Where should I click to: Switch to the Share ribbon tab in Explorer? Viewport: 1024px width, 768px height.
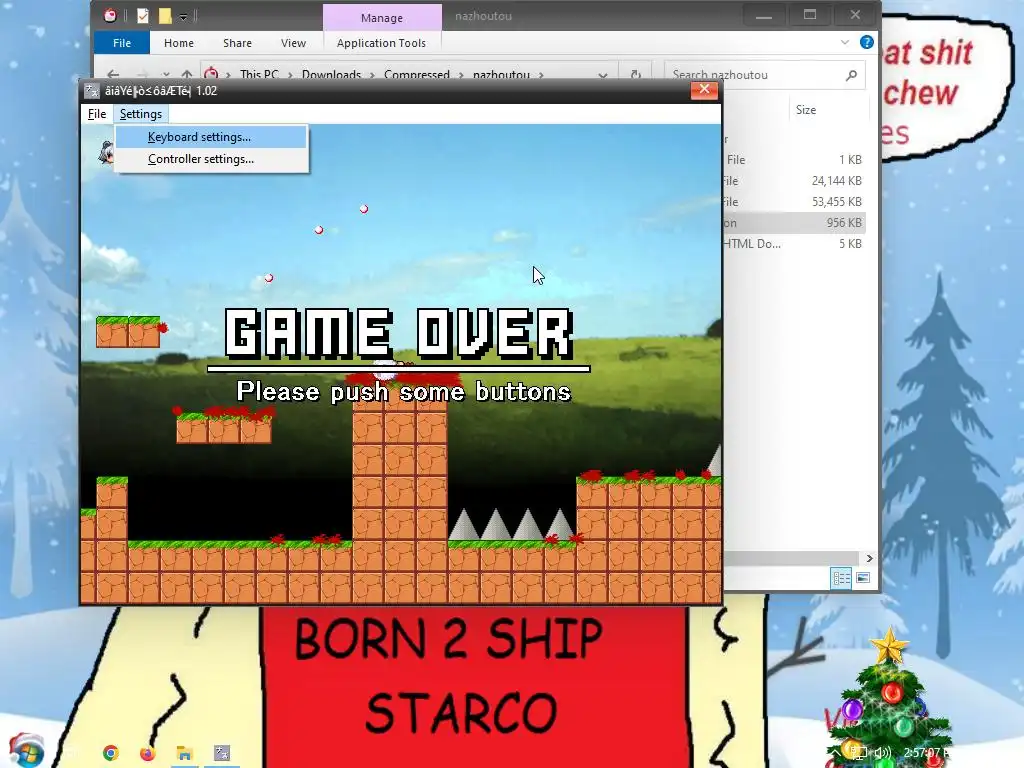pyautogui.click(x=237, y=42)
